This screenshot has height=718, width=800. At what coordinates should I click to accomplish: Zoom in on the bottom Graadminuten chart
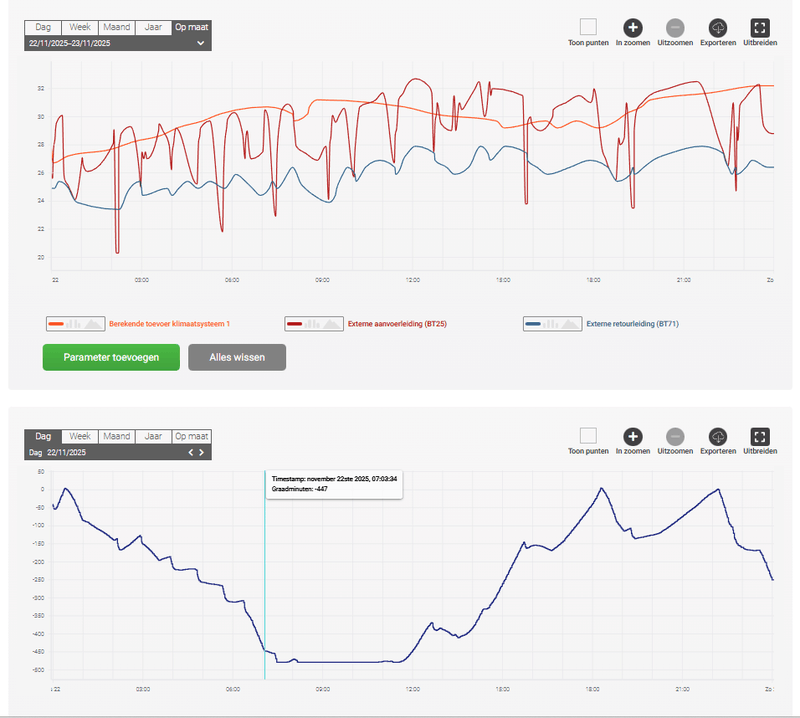633,436
